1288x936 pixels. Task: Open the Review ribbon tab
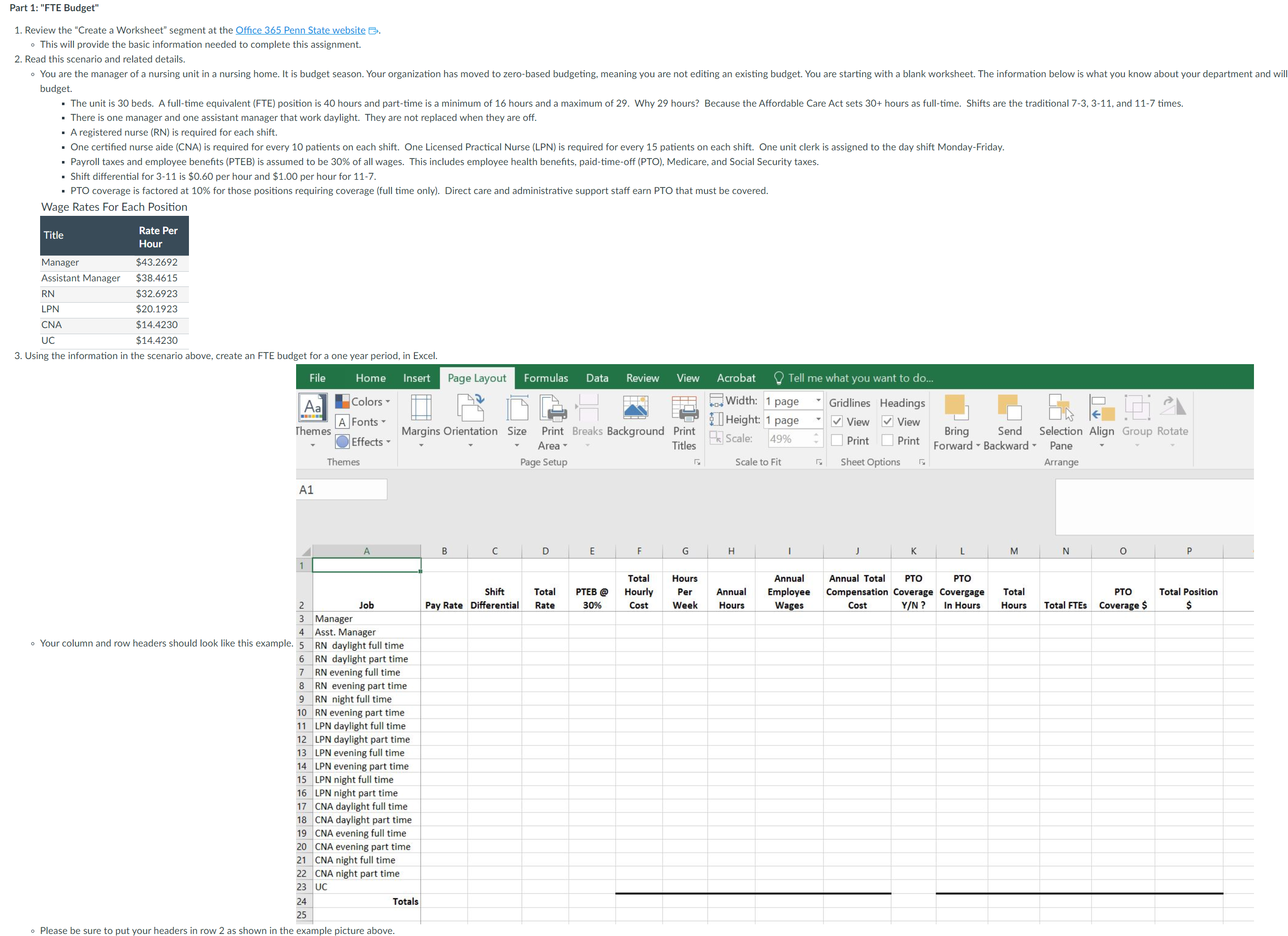[x=642, y=378]
